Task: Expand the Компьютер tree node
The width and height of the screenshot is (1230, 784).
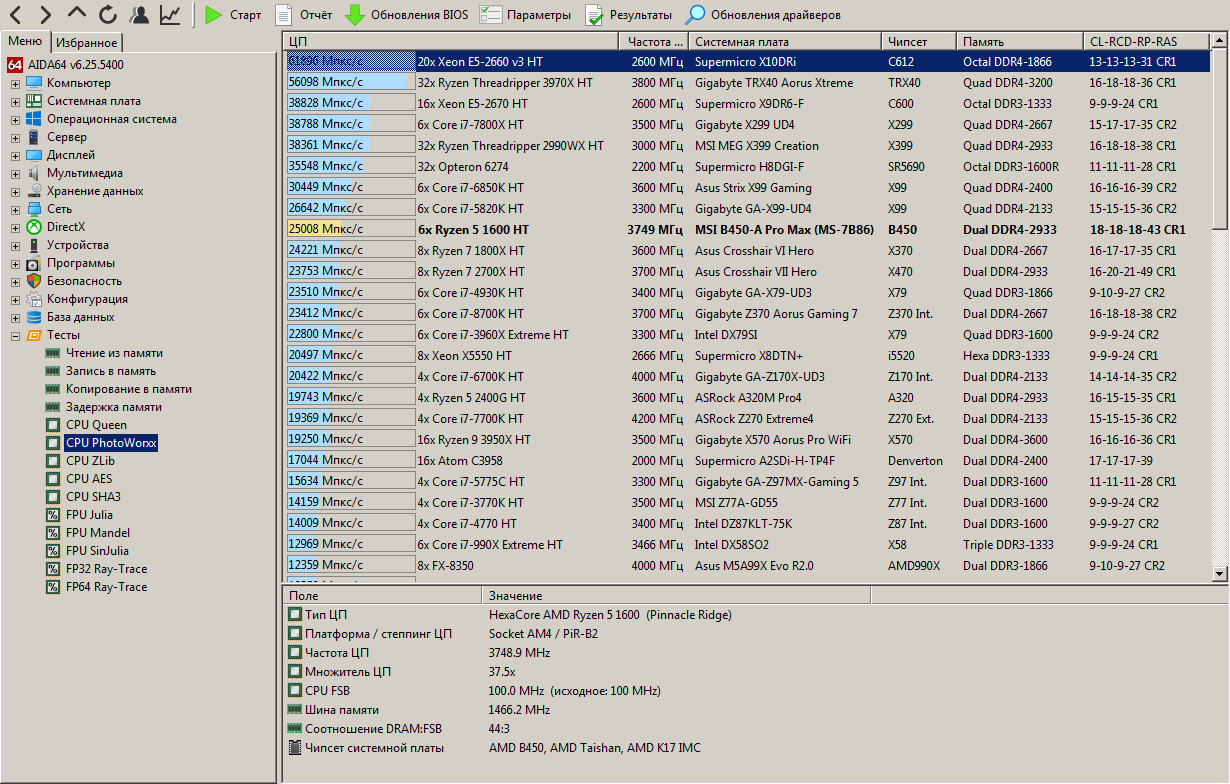Action: pyautogui.click(x=15, y=83)
